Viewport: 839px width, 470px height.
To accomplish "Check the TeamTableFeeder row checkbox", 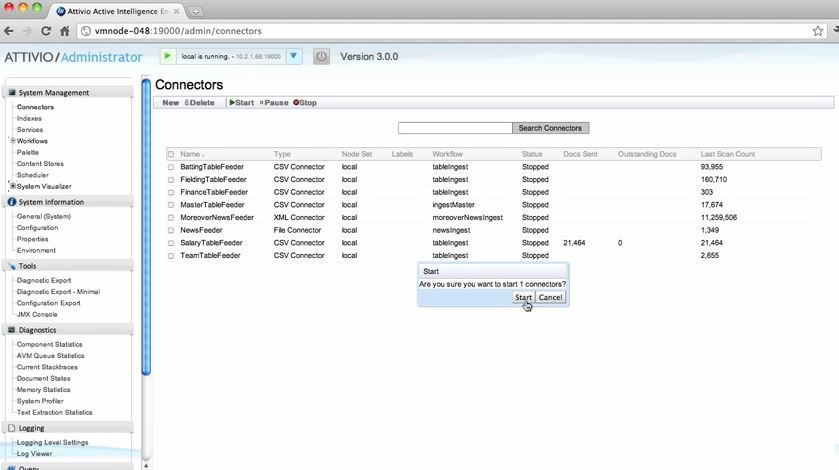I will point(171,256).
